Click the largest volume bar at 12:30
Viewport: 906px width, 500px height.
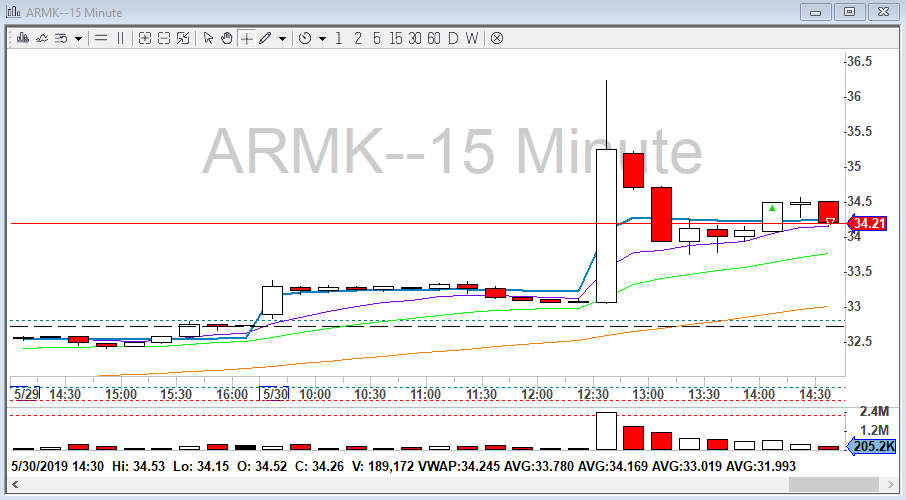[x=606, y=431]
